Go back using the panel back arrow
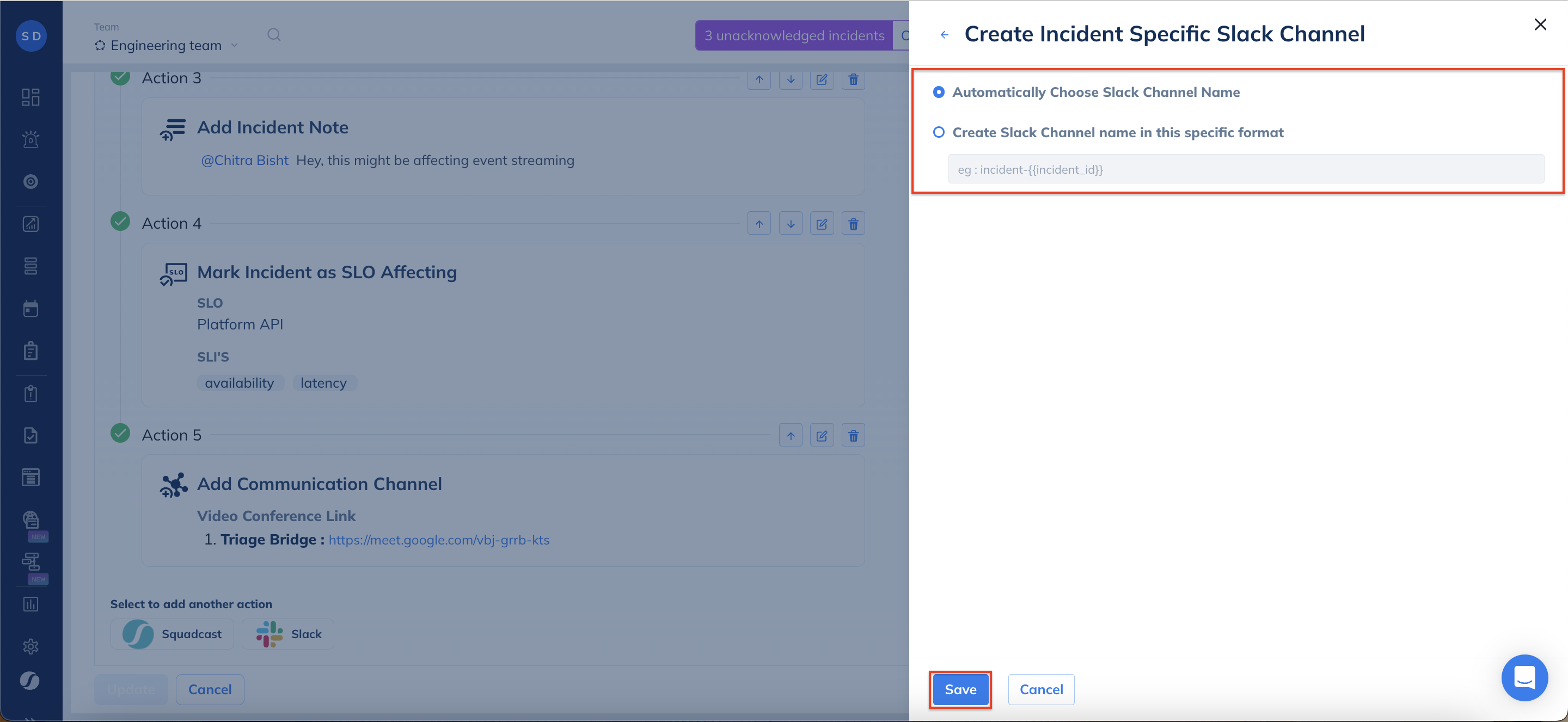The image size is (1568, 722). click(x=944, y=35)
